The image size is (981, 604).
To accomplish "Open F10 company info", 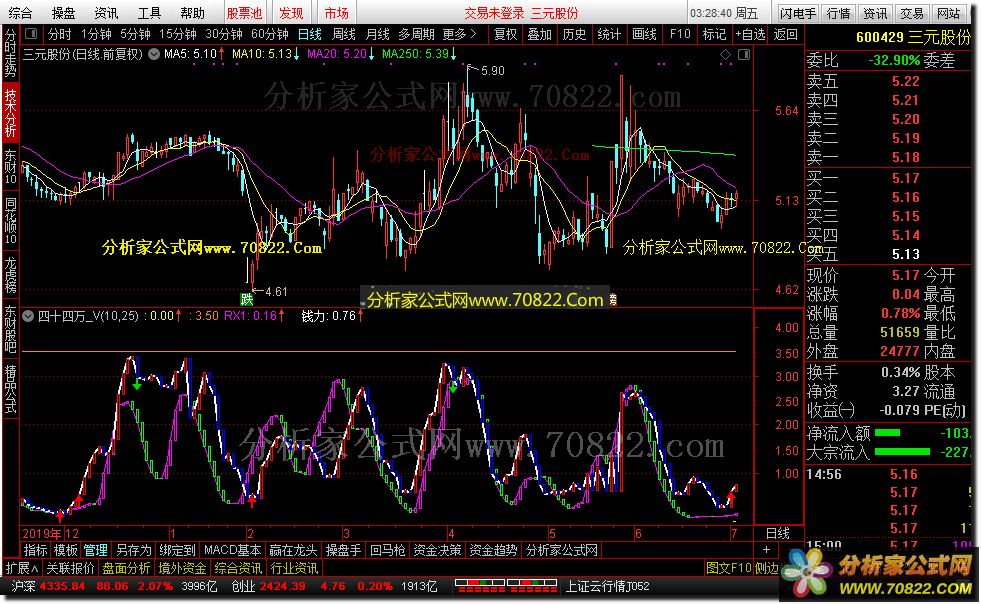I will coord(680,34).
